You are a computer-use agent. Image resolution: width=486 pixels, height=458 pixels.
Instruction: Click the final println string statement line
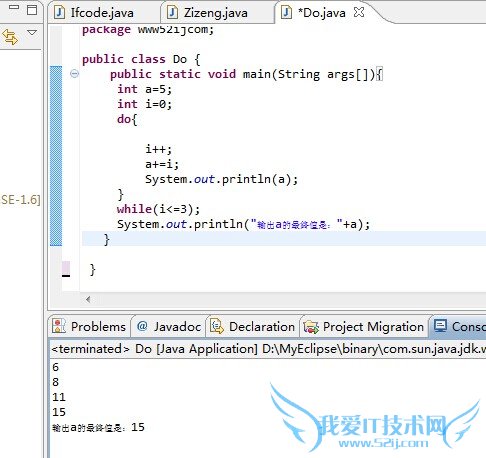[243, 224]
